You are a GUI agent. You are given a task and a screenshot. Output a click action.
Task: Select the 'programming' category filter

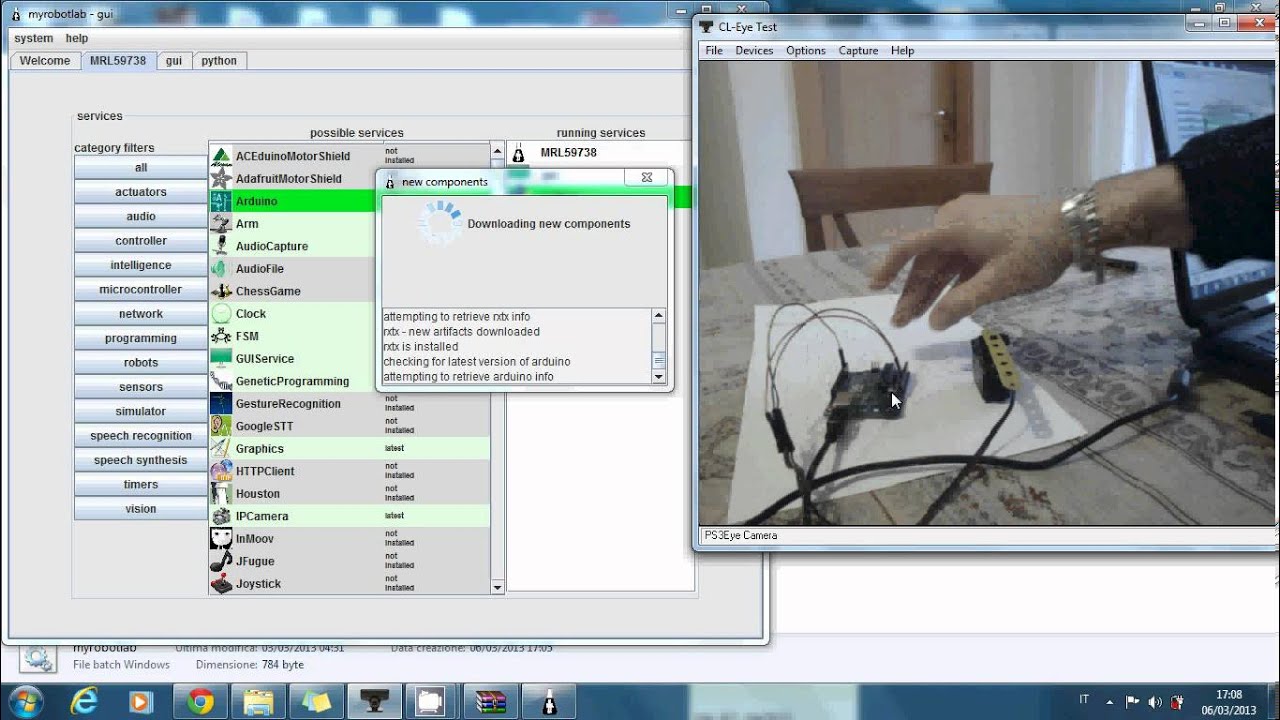pyautogui.click(x=141, y=338)
